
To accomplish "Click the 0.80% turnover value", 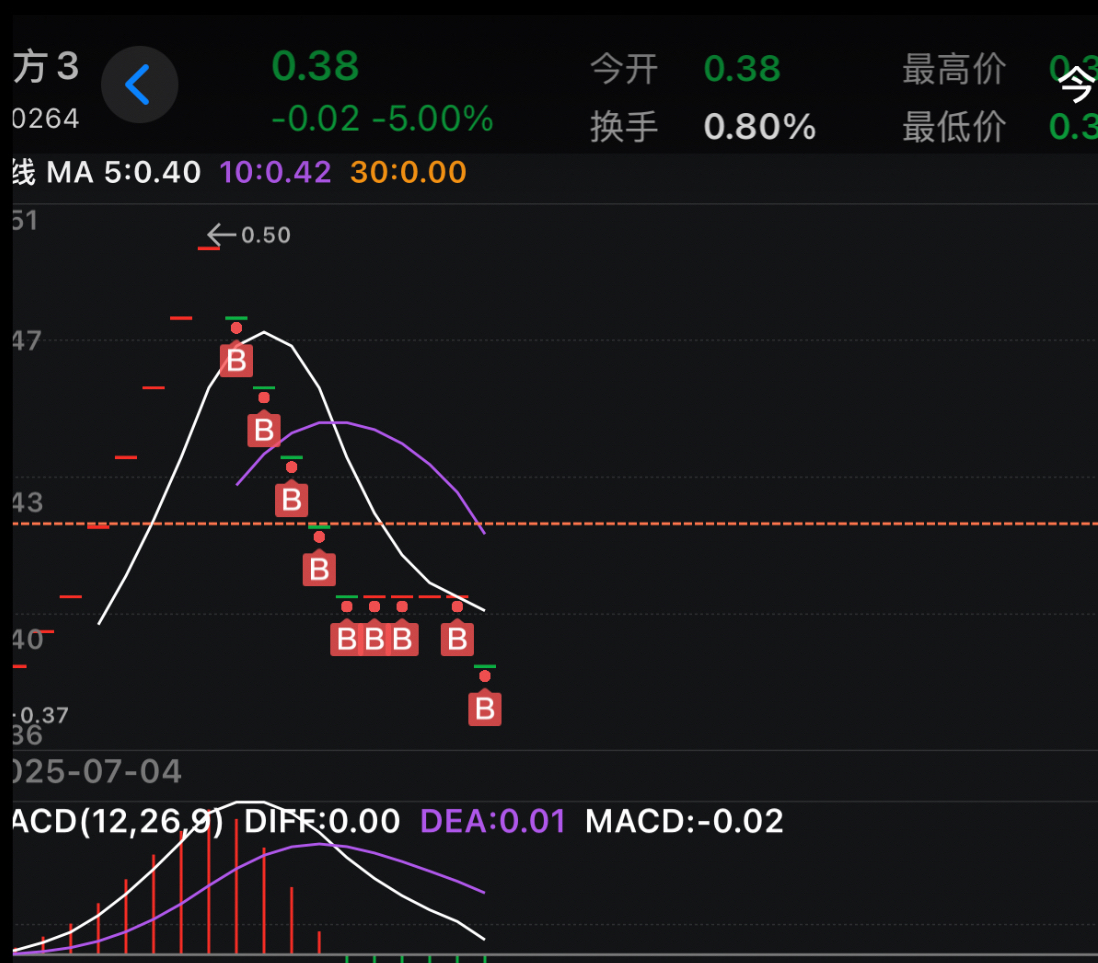I will click(x=760, y=127).
